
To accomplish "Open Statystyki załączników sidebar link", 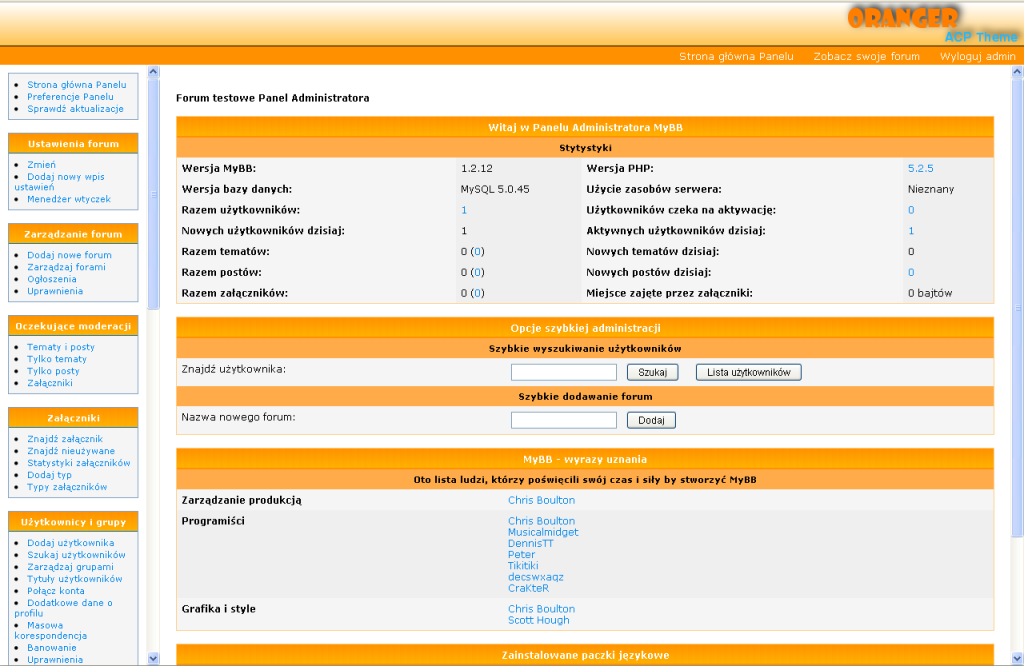I will click(x=78, y=463).
